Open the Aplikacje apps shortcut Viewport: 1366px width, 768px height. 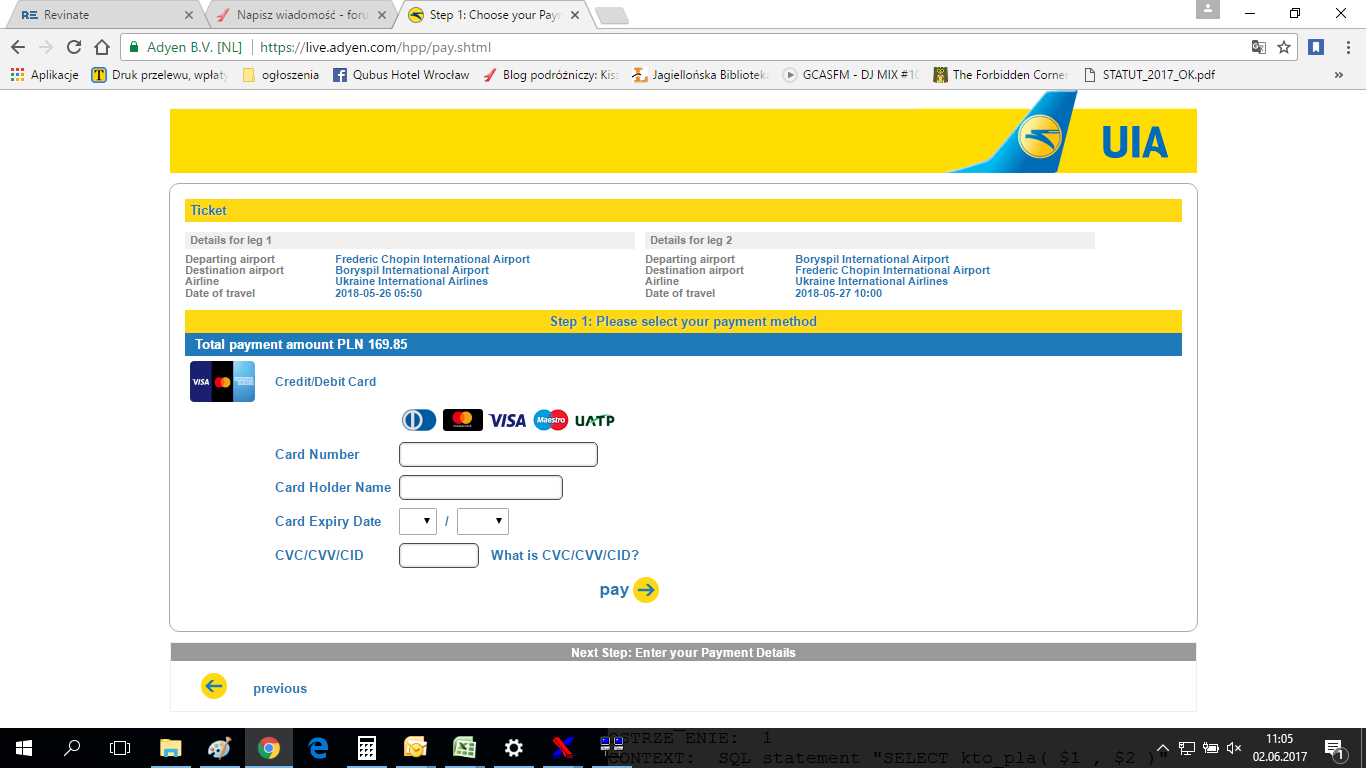click(45, 74)
